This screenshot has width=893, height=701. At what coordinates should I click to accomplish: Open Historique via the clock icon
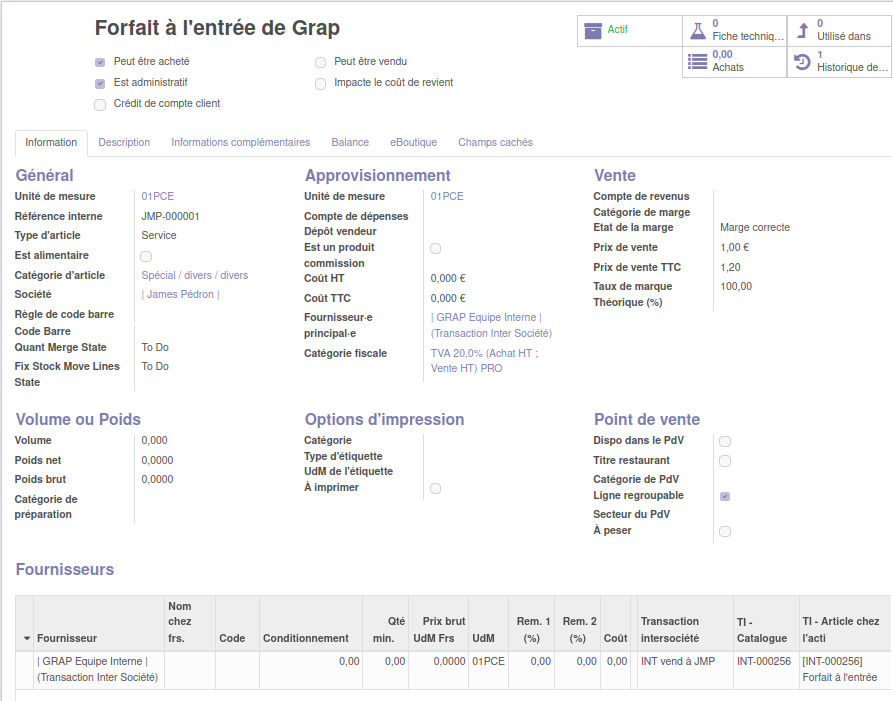point(802,62)
